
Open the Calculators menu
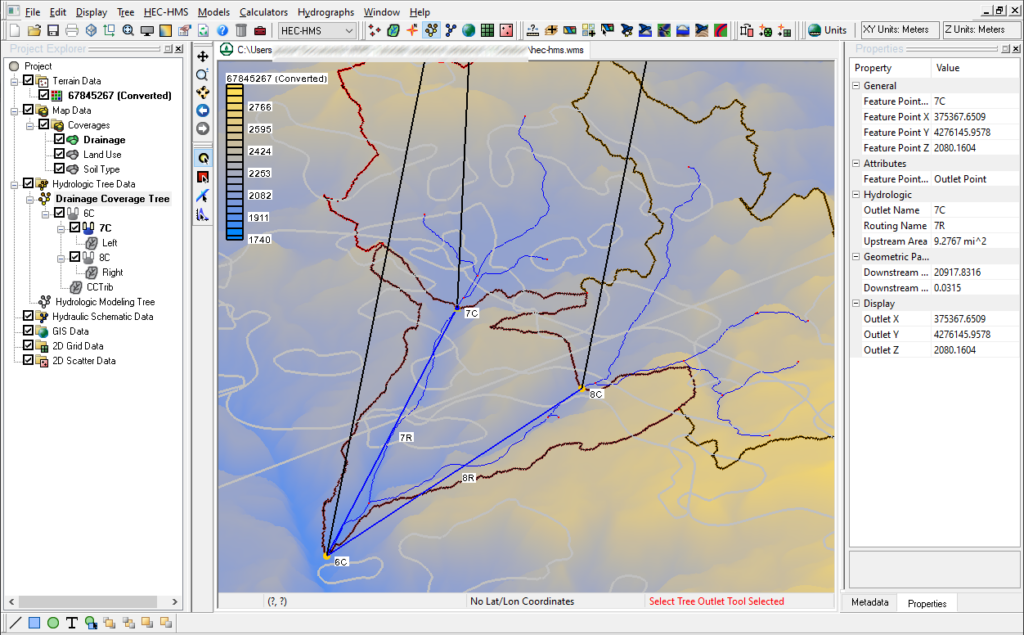pos(263,12)
